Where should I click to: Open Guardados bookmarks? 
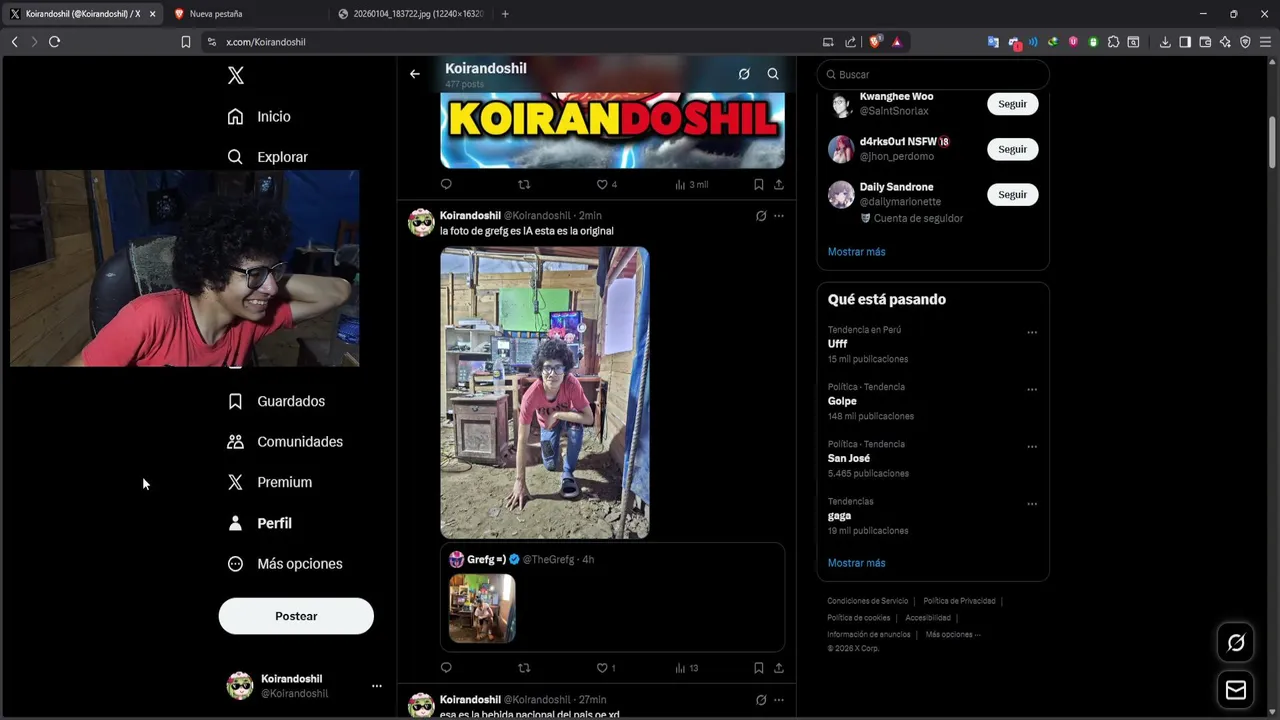[276, 401]
